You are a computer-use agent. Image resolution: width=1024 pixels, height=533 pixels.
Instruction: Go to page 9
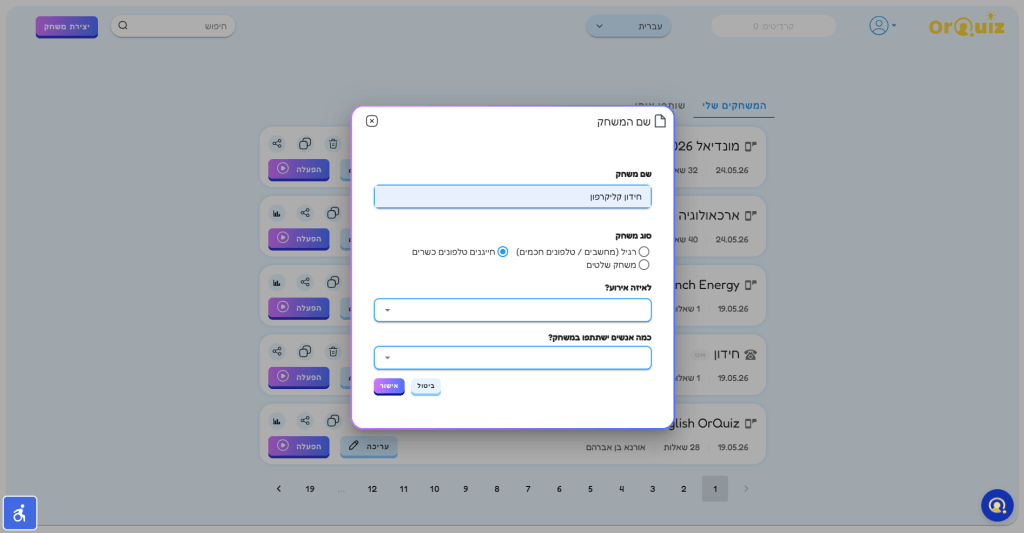coord(466,489)
